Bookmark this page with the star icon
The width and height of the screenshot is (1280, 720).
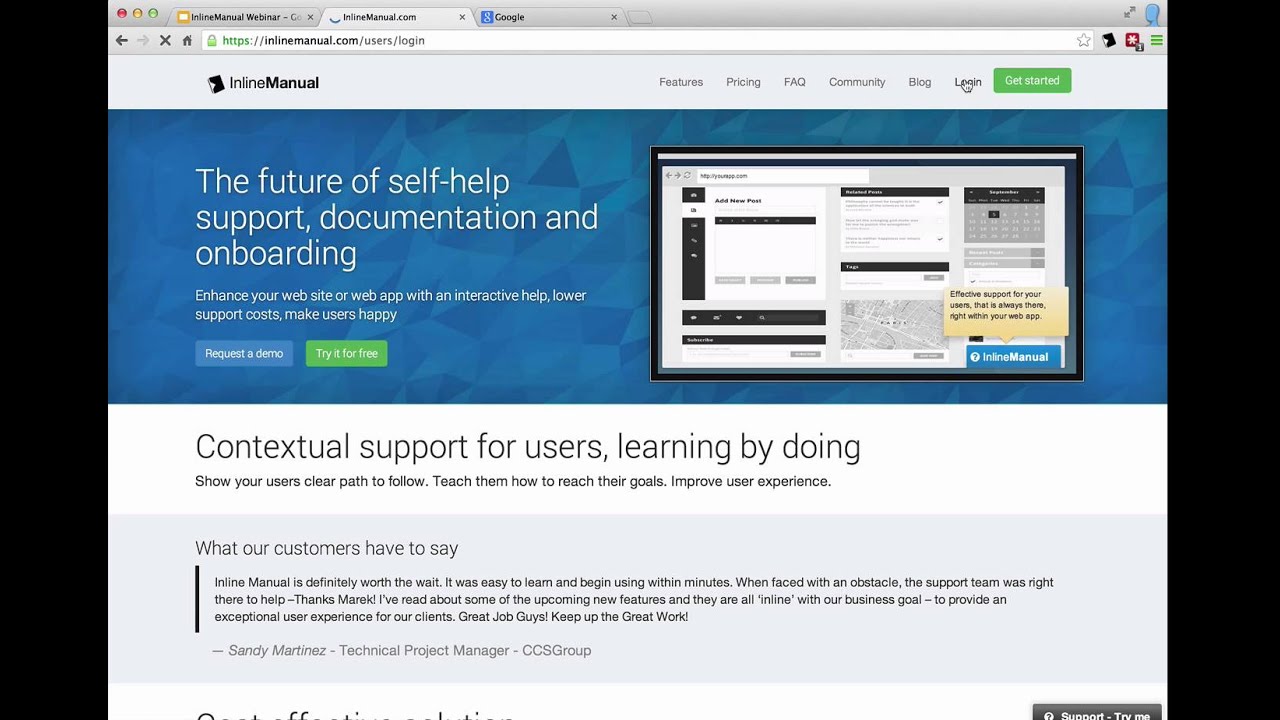tap(1084, 41)
